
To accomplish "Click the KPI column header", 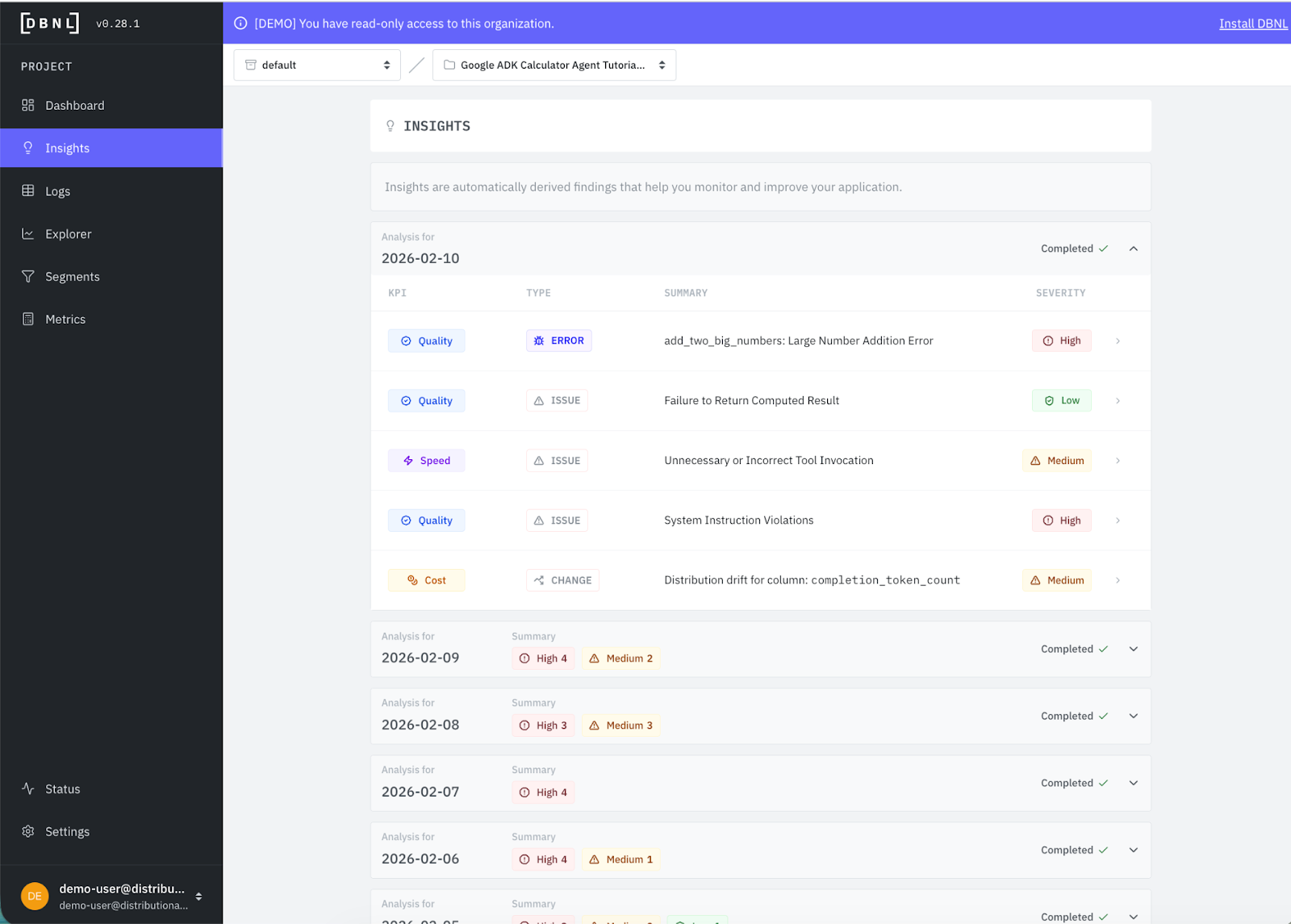I will tap(397, 293).
